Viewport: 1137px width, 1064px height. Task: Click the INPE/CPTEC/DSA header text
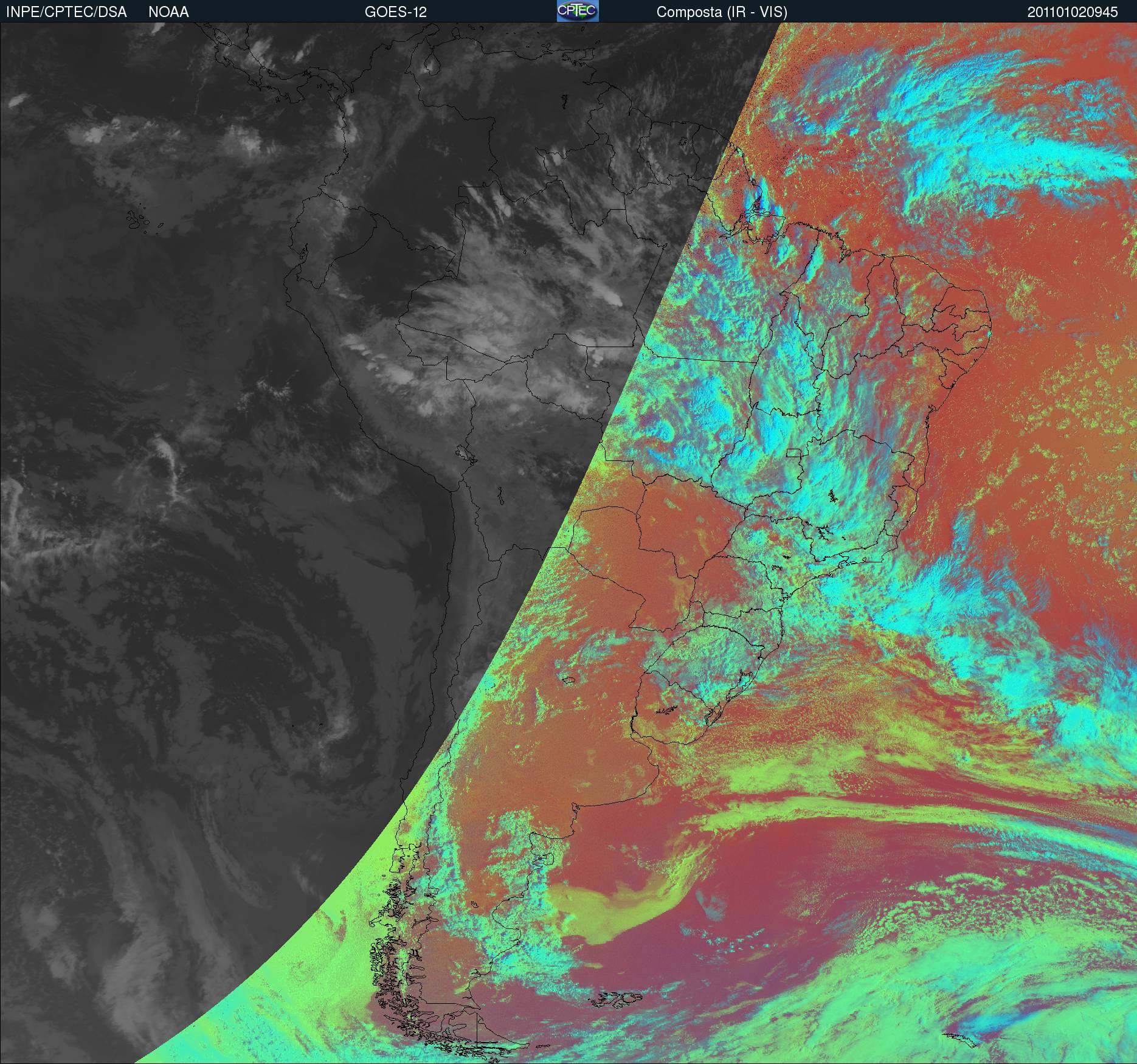point(66,12)
